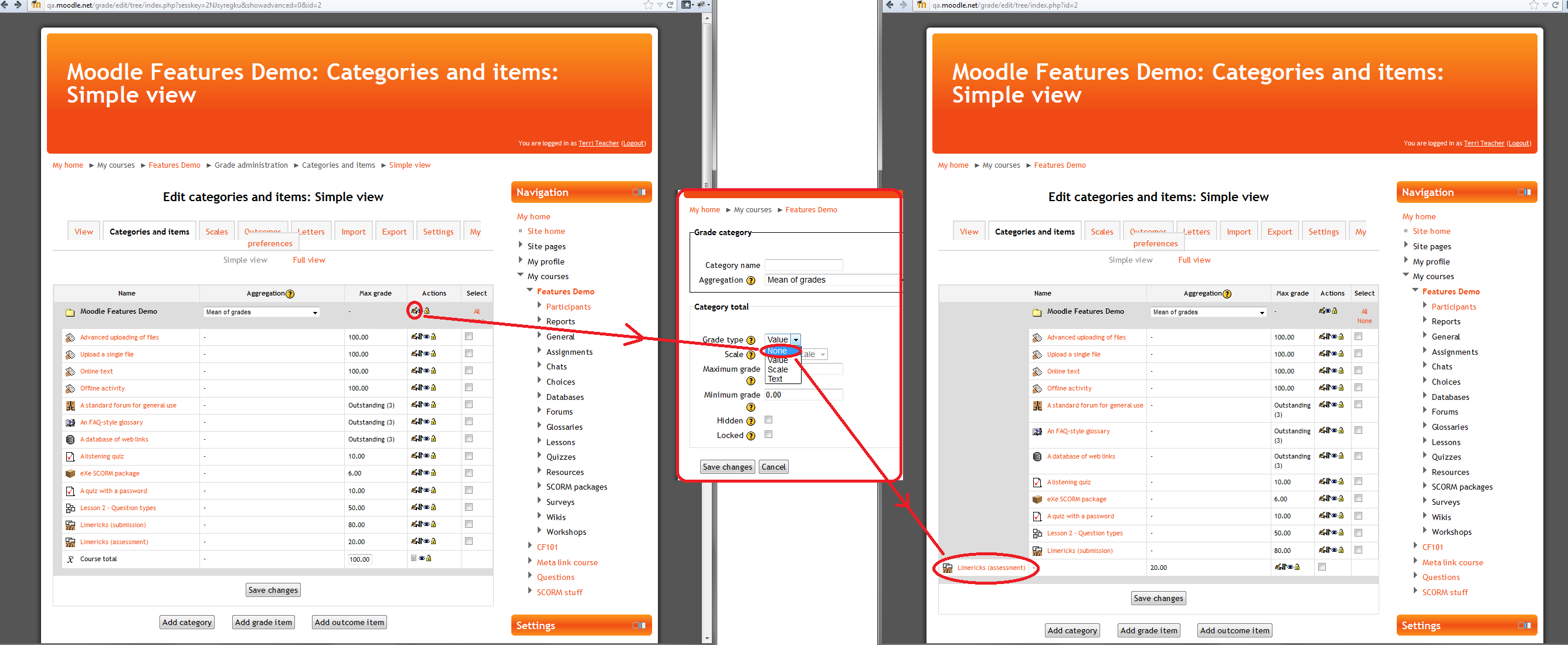Click Logout link in right window header
The height and width of the screenshot is (645, 1568).
(1519, 144)
